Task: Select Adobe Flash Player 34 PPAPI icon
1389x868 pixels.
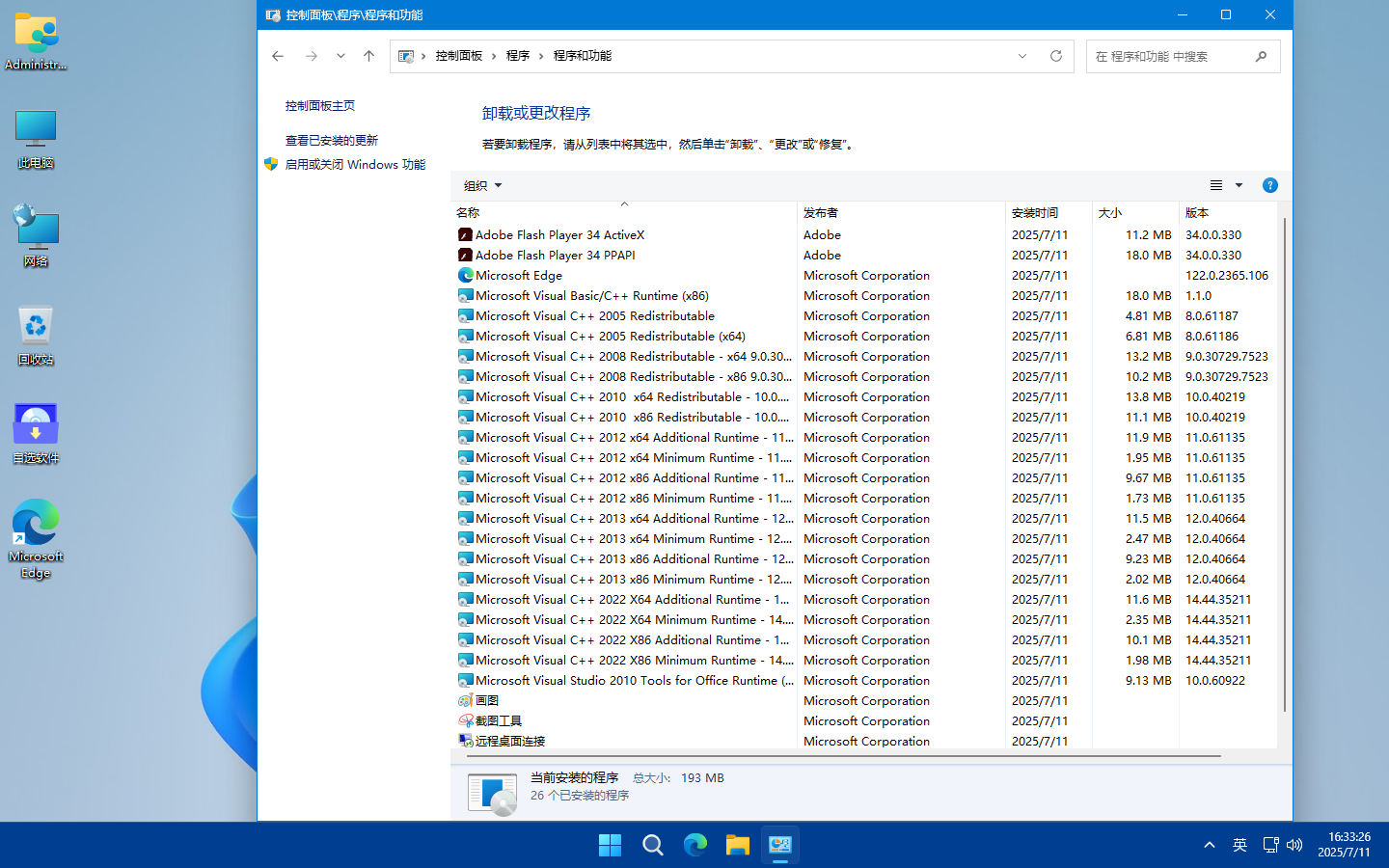Action: point(465,255)
